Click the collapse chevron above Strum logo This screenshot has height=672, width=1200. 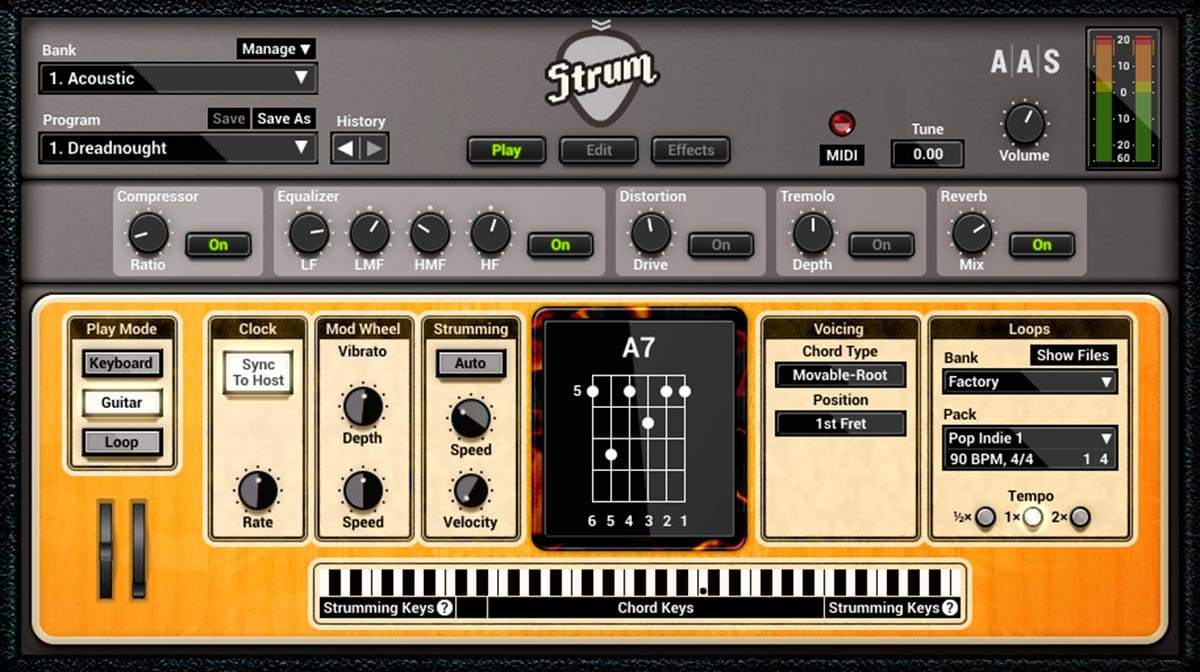tap(600, 24)
